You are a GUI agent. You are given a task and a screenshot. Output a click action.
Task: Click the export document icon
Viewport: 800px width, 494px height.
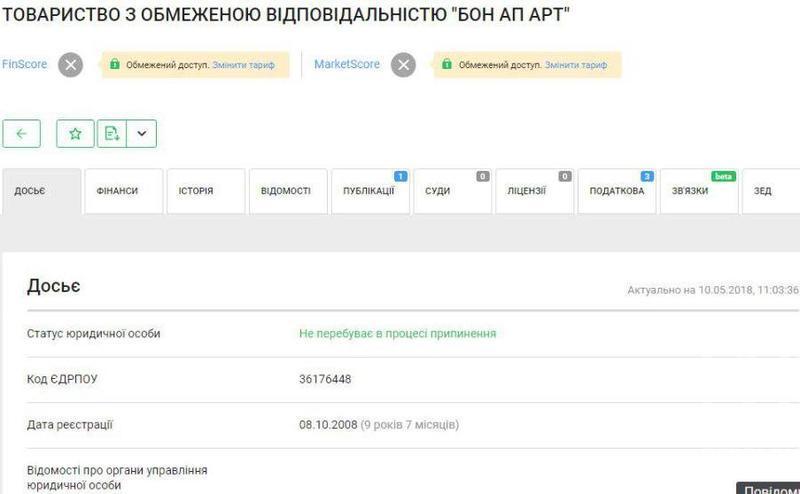112,134
